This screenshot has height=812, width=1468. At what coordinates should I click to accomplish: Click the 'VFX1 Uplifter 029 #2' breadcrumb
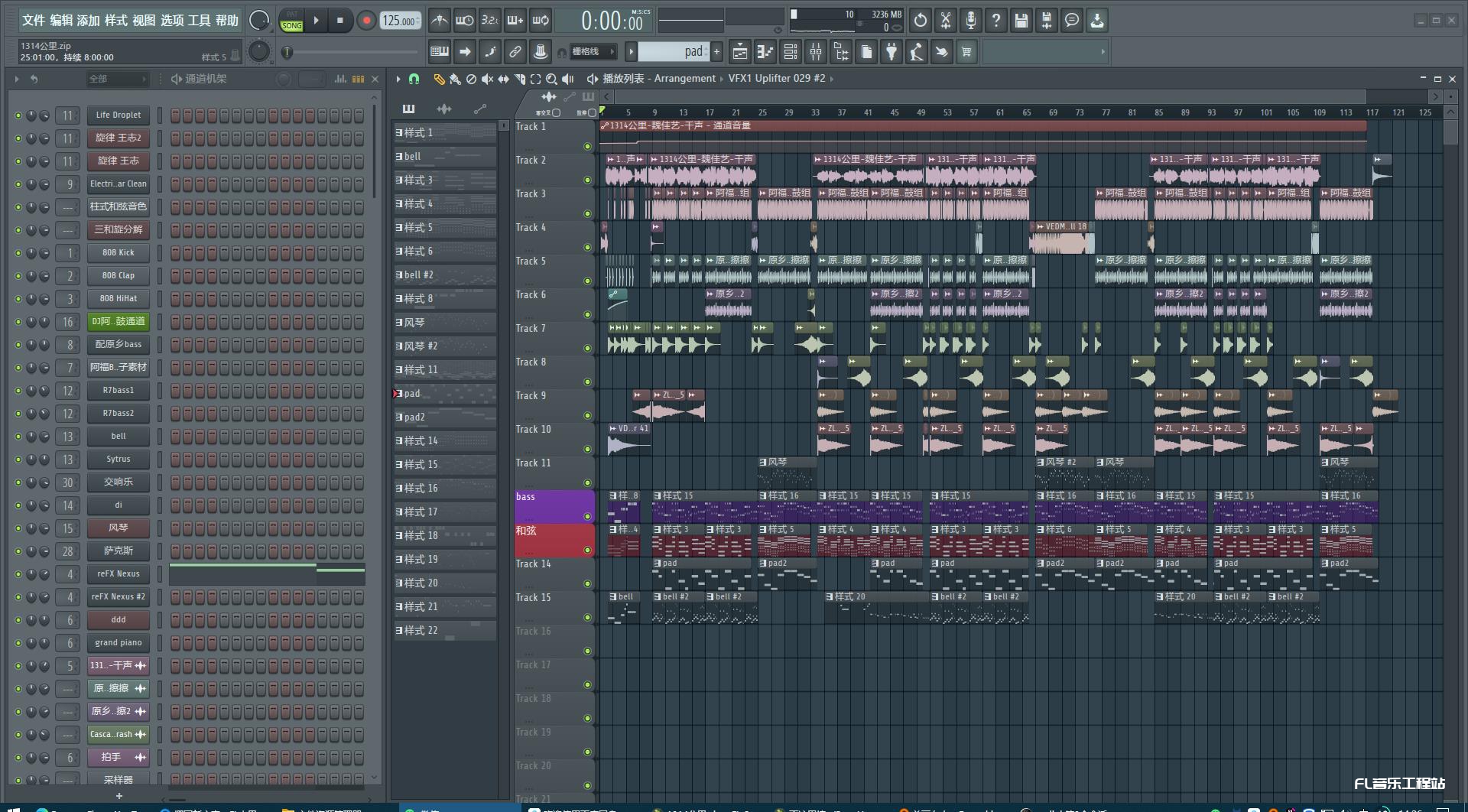point(776,78)
